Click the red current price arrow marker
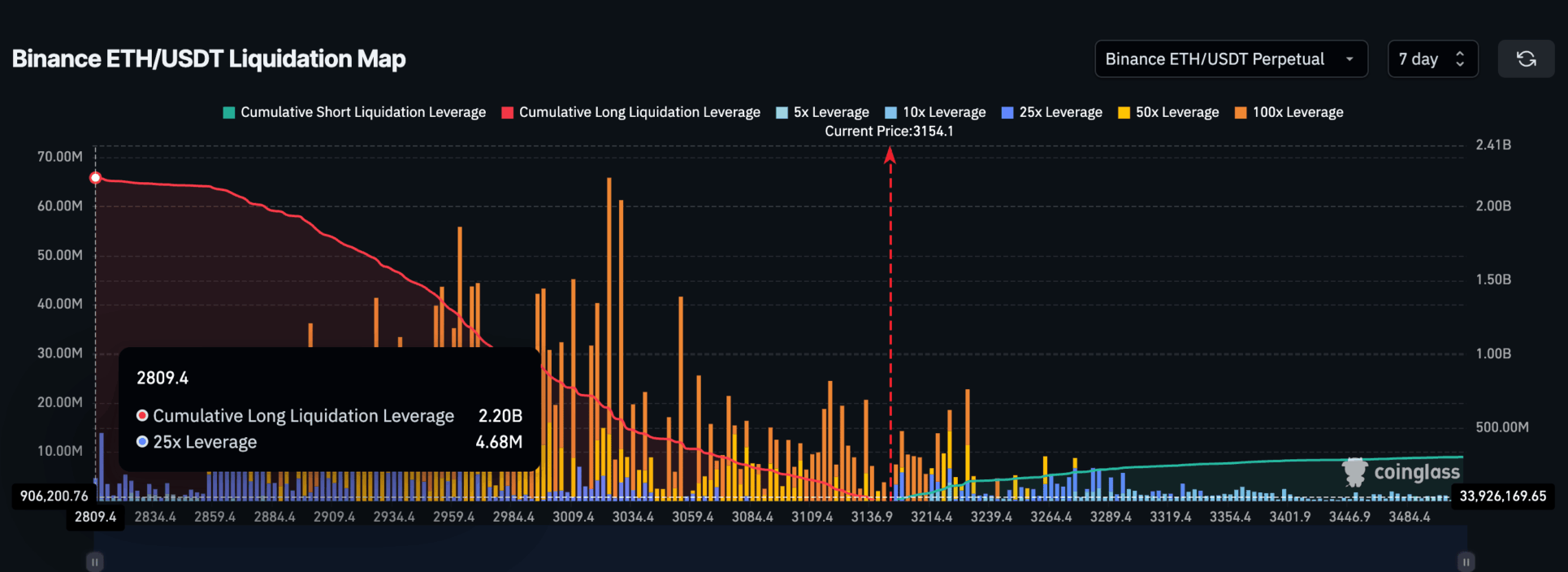1568x572 pixels. 890,156
